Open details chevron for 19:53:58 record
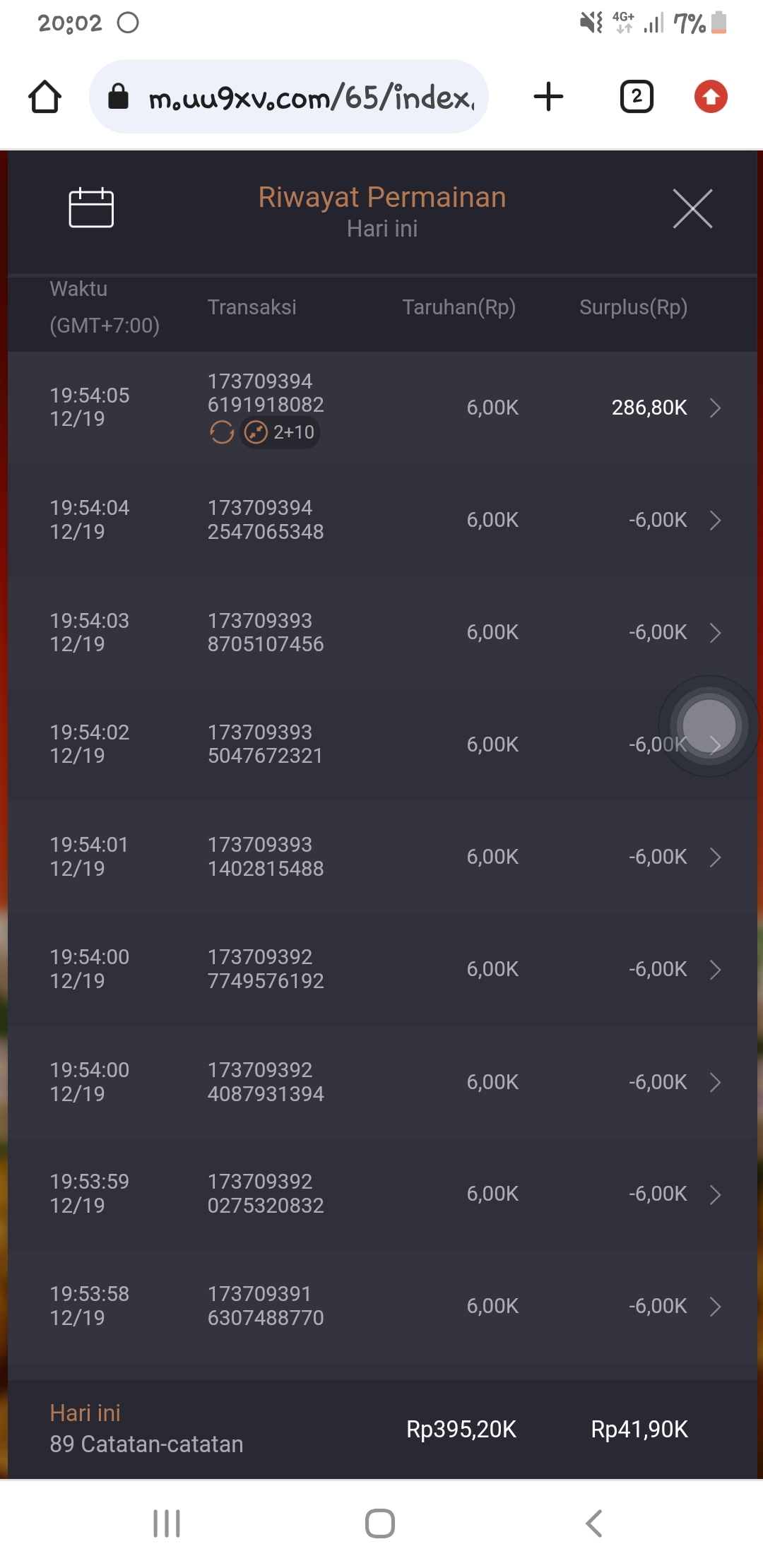The height and width of the screenshot is (1568, 763). click(x=715, y=1307)
